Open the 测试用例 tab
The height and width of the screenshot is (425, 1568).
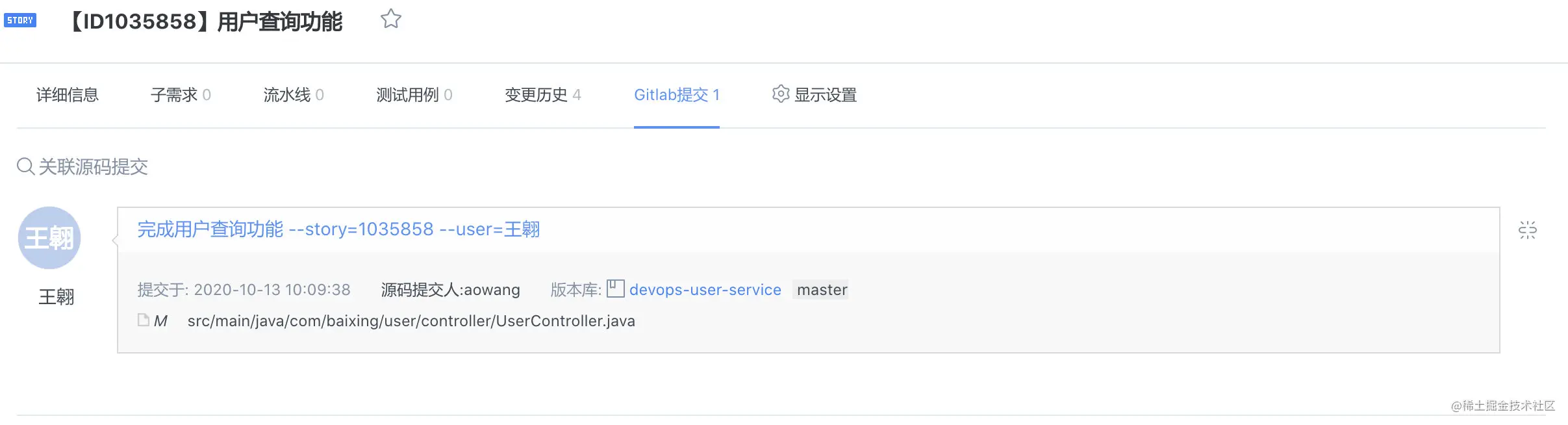tap(414, 95)
